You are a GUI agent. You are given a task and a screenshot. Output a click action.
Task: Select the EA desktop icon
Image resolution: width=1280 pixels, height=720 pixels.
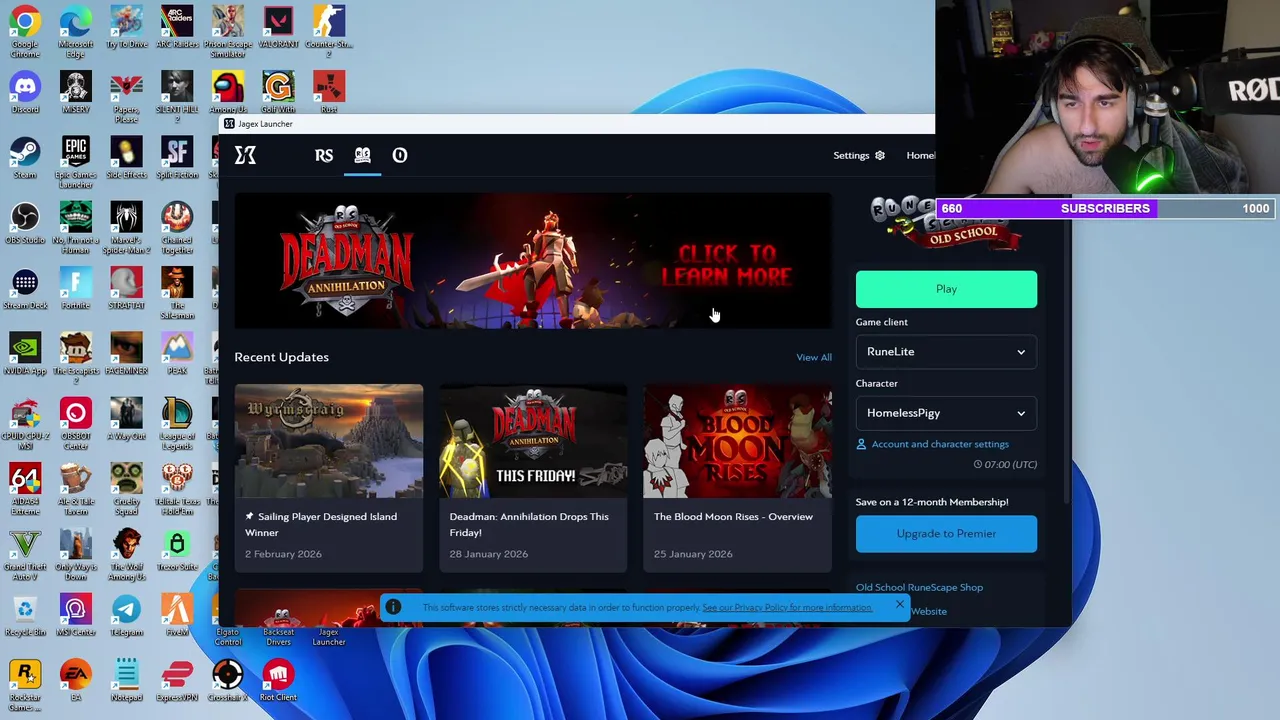coord(75,680)
